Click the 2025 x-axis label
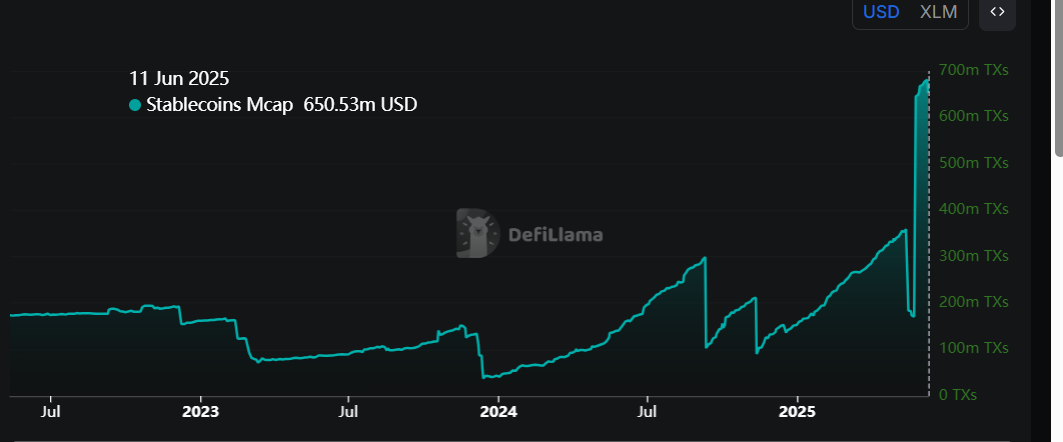1063x442 pixels. coord(797,411)
